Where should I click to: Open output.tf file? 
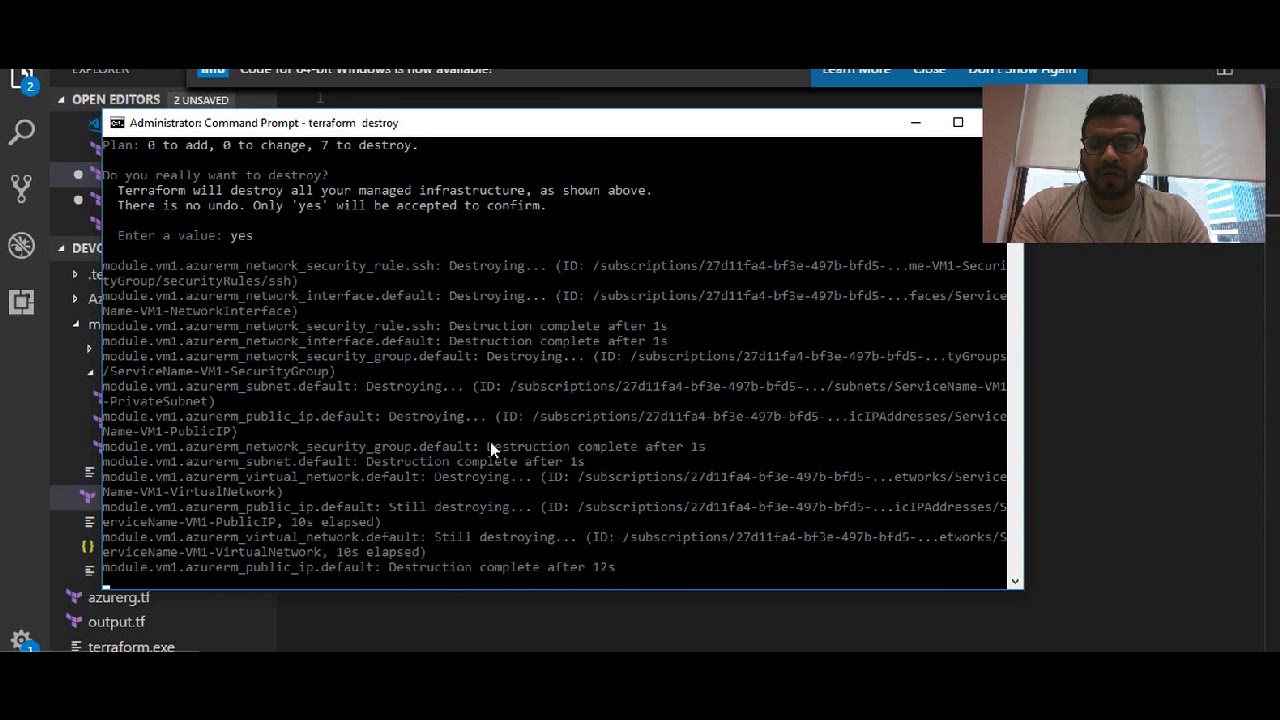(116, 622)
